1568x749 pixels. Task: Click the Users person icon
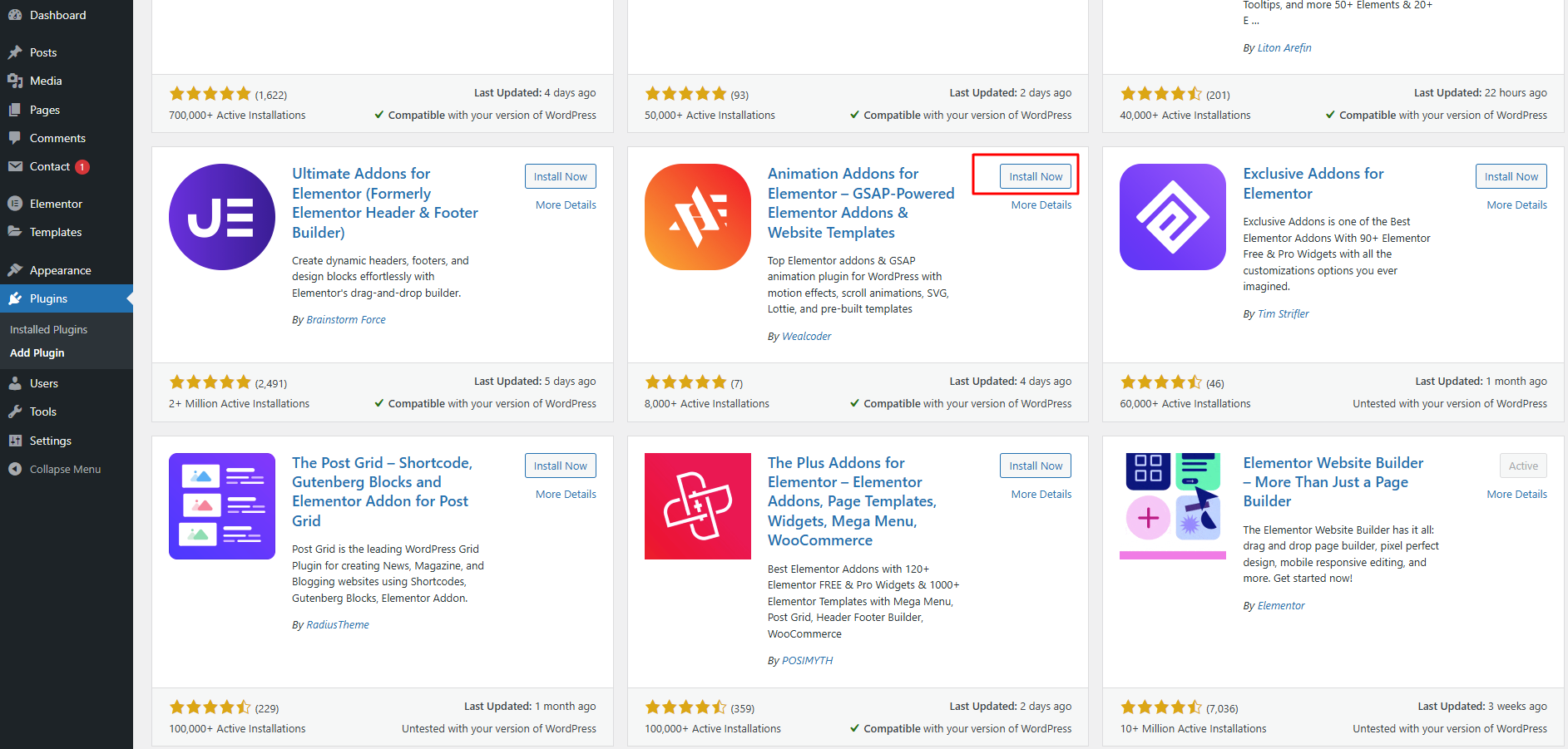(15, 383)
